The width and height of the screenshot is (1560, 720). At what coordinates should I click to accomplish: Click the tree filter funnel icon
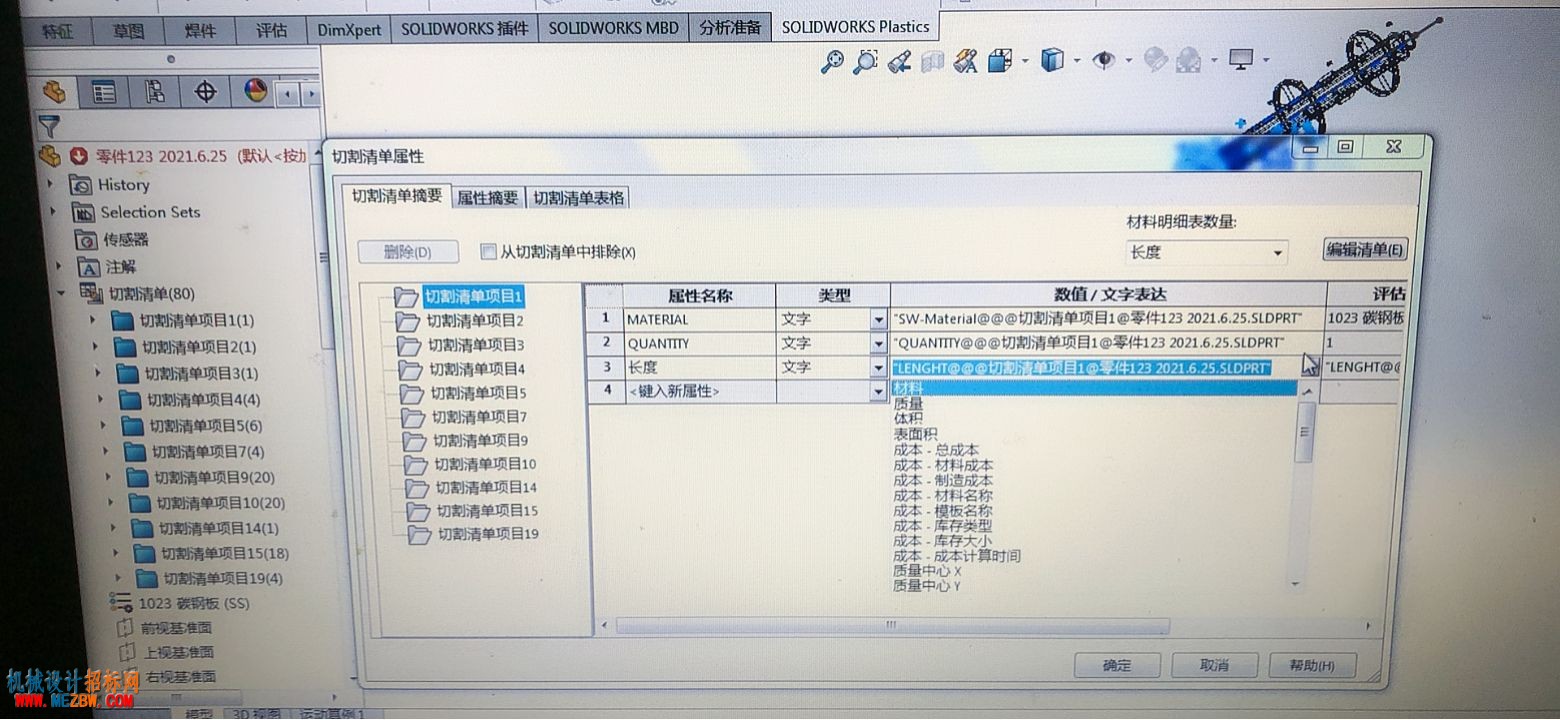[x=50, y=126]
